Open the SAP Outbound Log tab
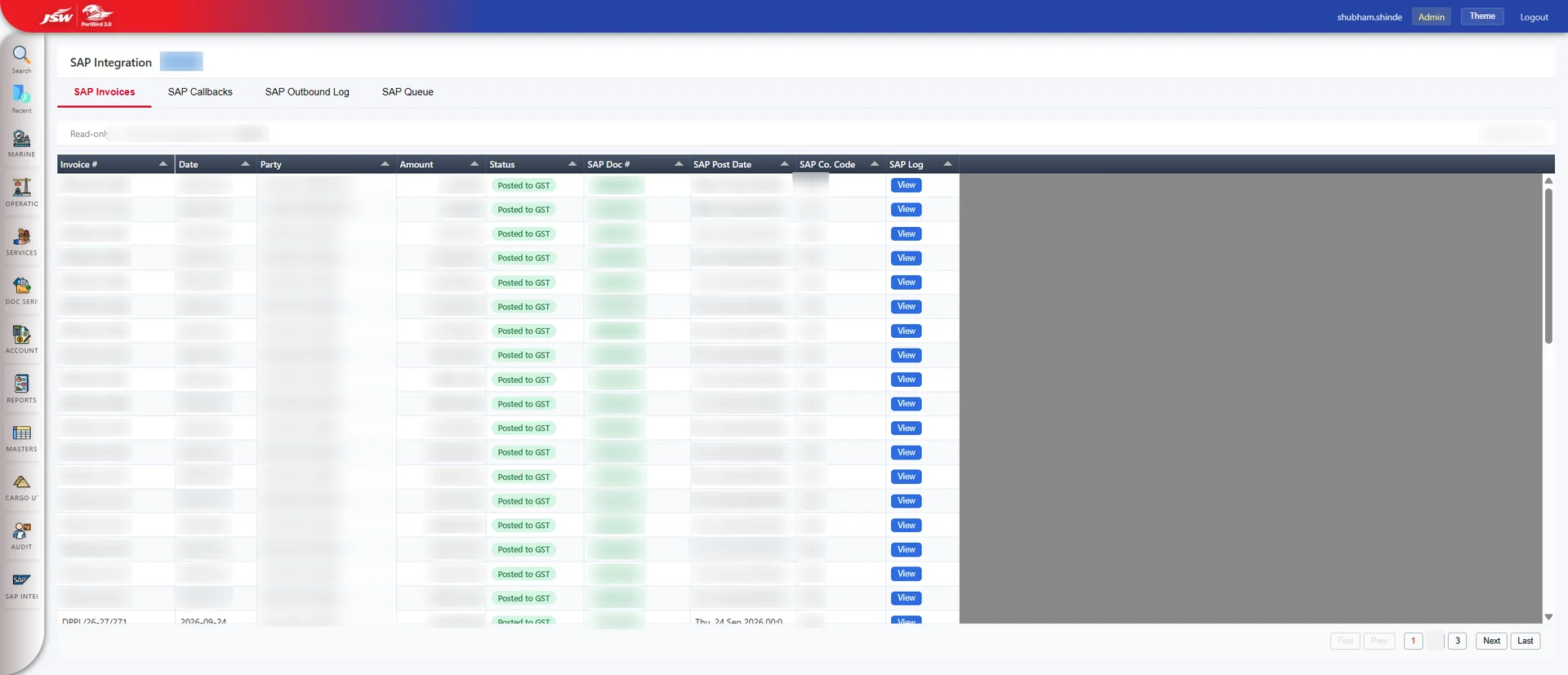This screenshot has width=1568, height=675. [x=307, y=92]
